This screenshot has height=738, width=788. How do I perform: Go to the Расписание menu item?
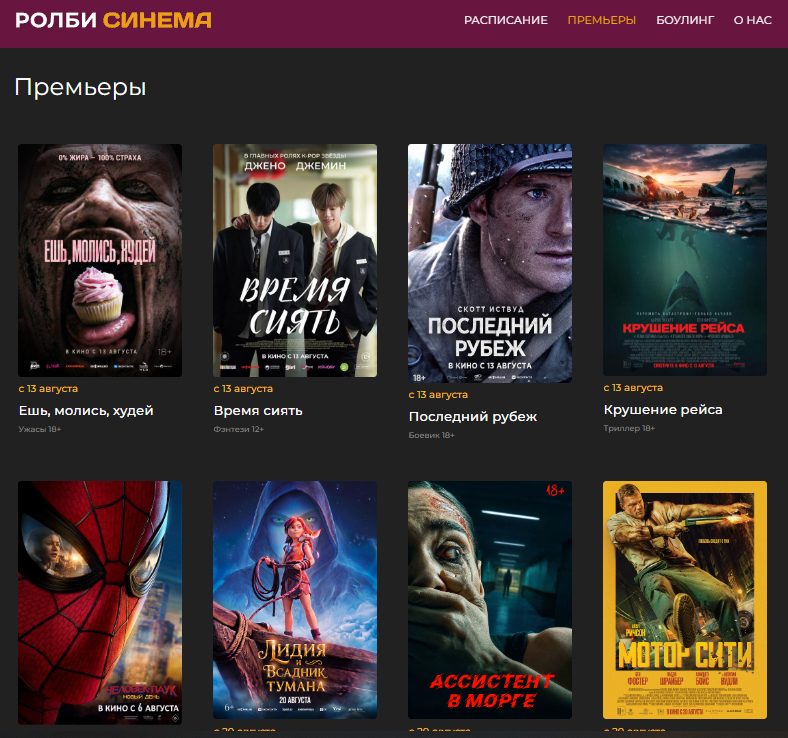click(x=506, y=20)
